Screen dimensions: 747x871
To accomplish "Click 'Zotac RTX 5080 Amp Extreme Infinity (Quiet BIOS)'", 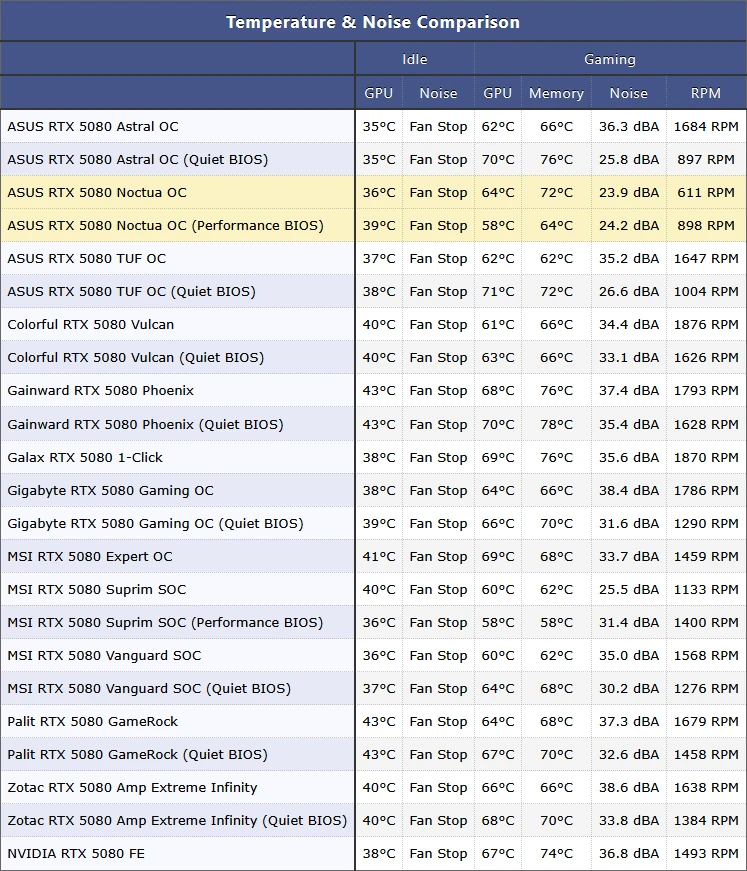I will (177, 821).
